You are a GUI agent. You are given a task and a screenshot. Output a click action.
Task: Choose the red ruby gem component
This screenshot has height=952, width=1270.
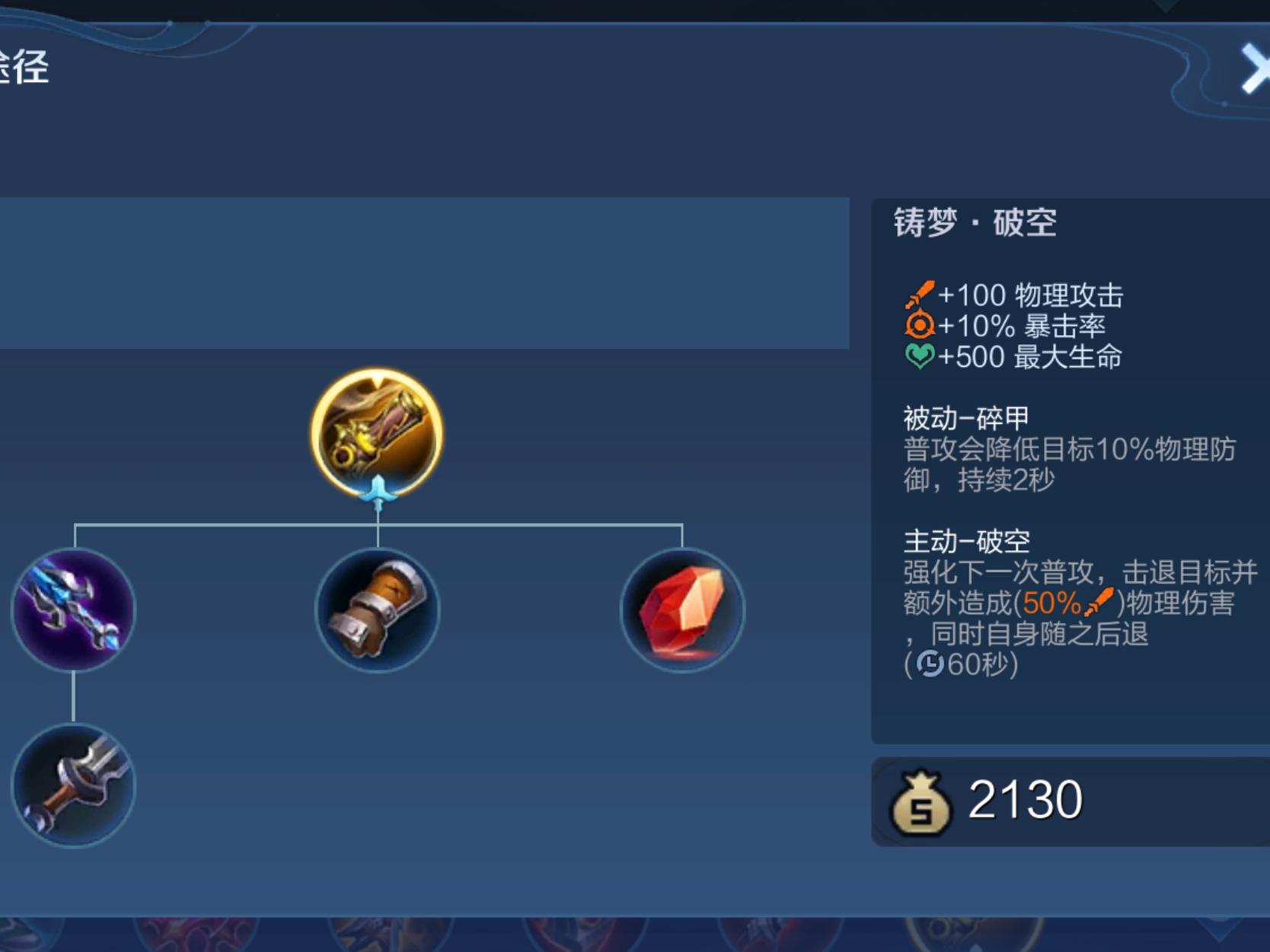coord(682,610)
